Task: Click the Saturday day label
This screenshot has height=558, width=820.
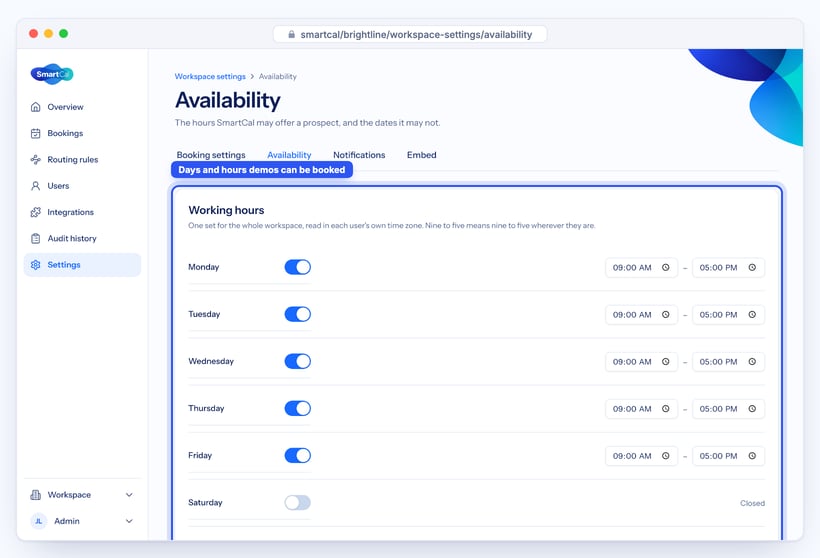Action: (x=205, y=503)
